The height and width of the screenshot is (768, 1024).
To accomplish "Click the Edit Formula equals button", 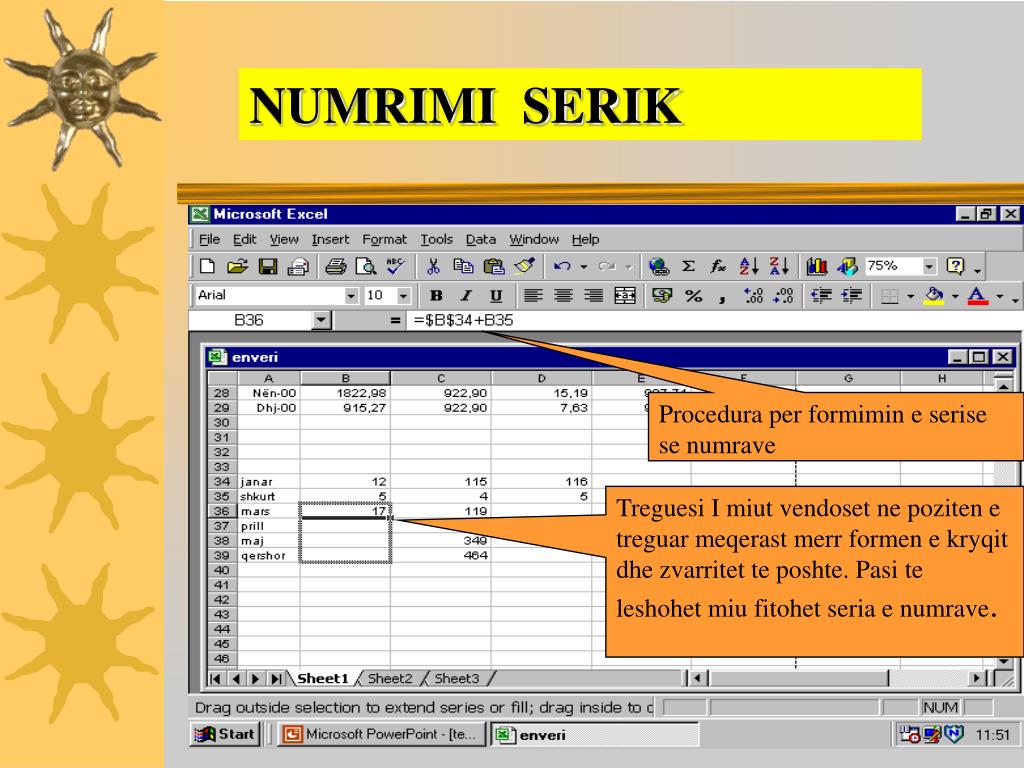I will pos(394,320).
